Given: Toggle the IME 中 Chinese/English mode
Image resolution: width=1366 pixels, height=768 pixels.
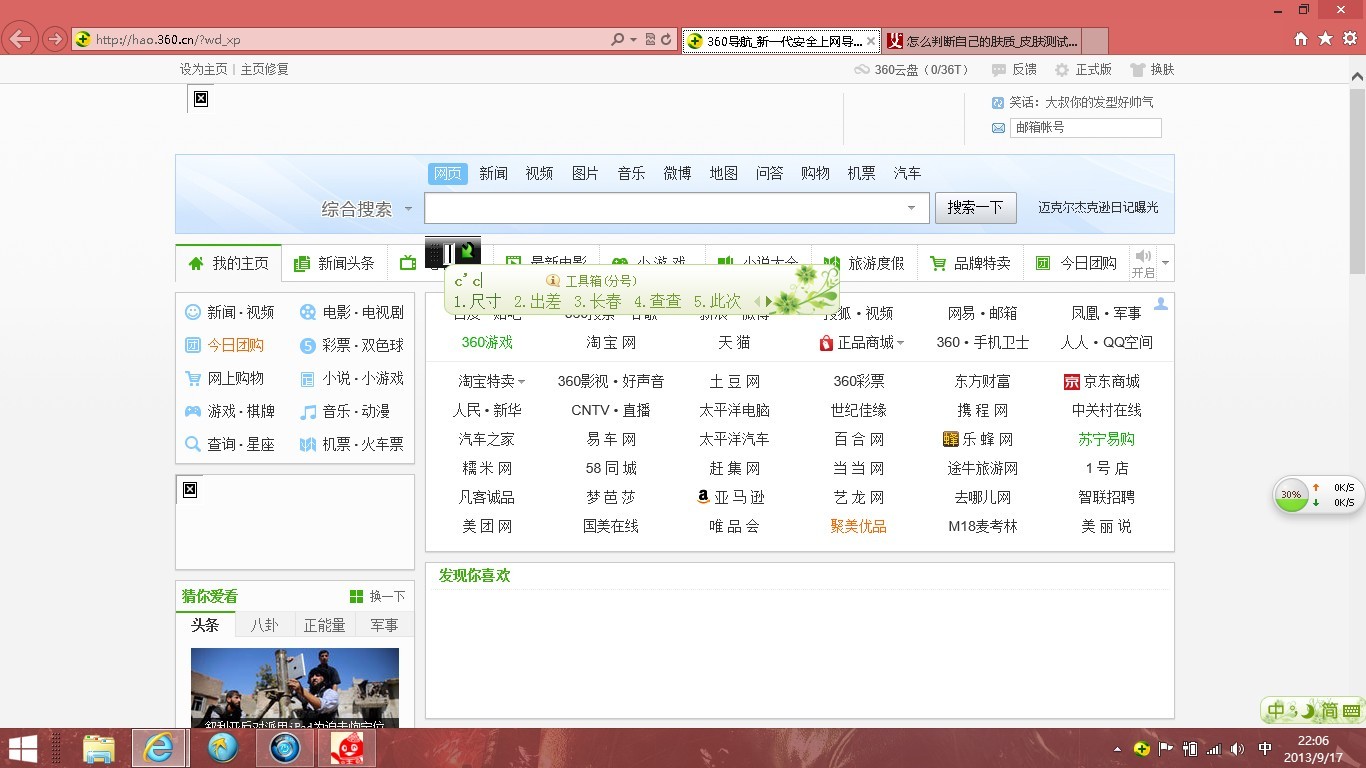Looking at the screenshot, I should (1277, 712).
